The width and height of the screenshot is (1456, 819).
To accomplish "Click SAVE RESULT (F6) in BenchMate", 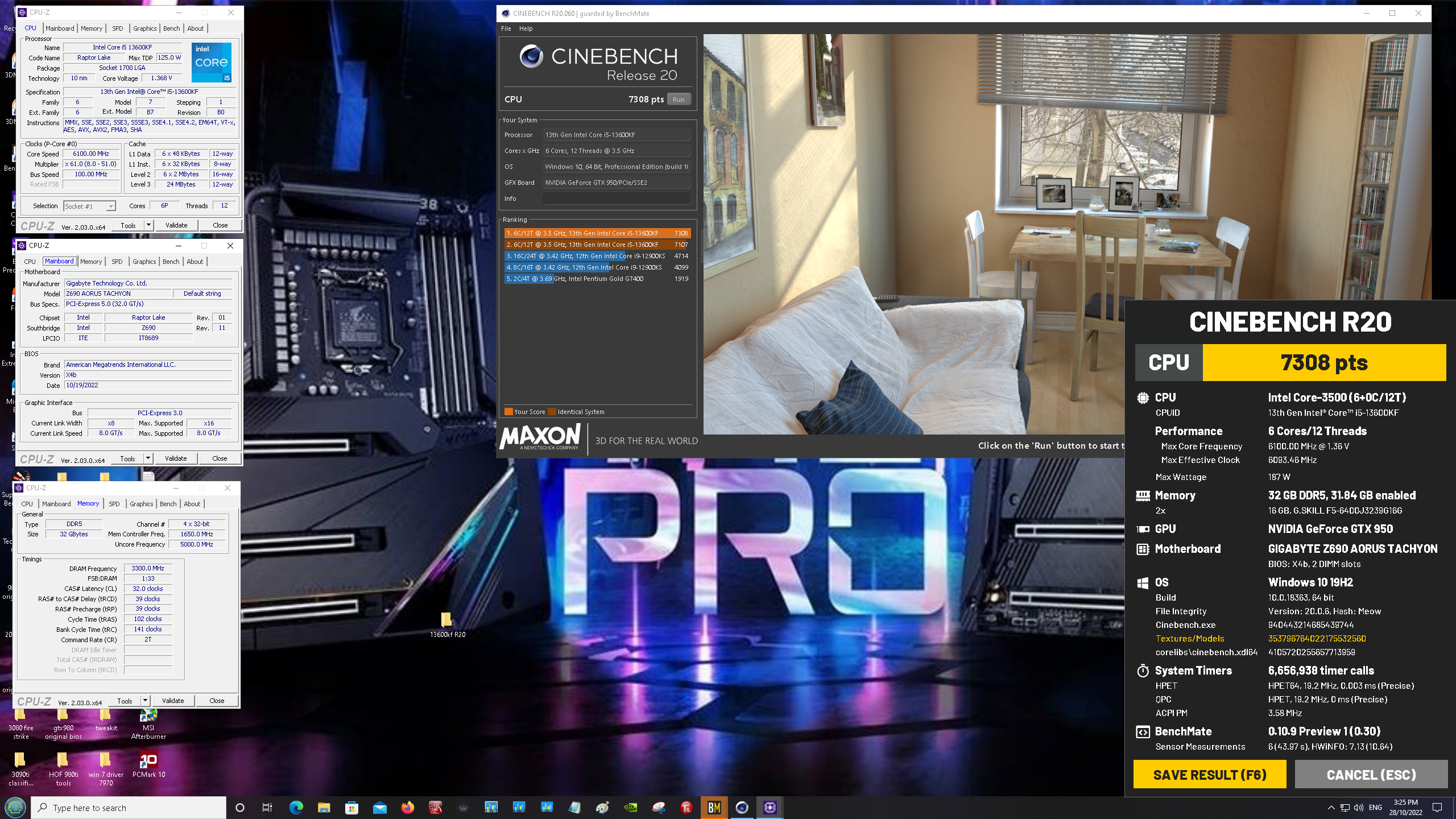I will tap(1210, 775).
